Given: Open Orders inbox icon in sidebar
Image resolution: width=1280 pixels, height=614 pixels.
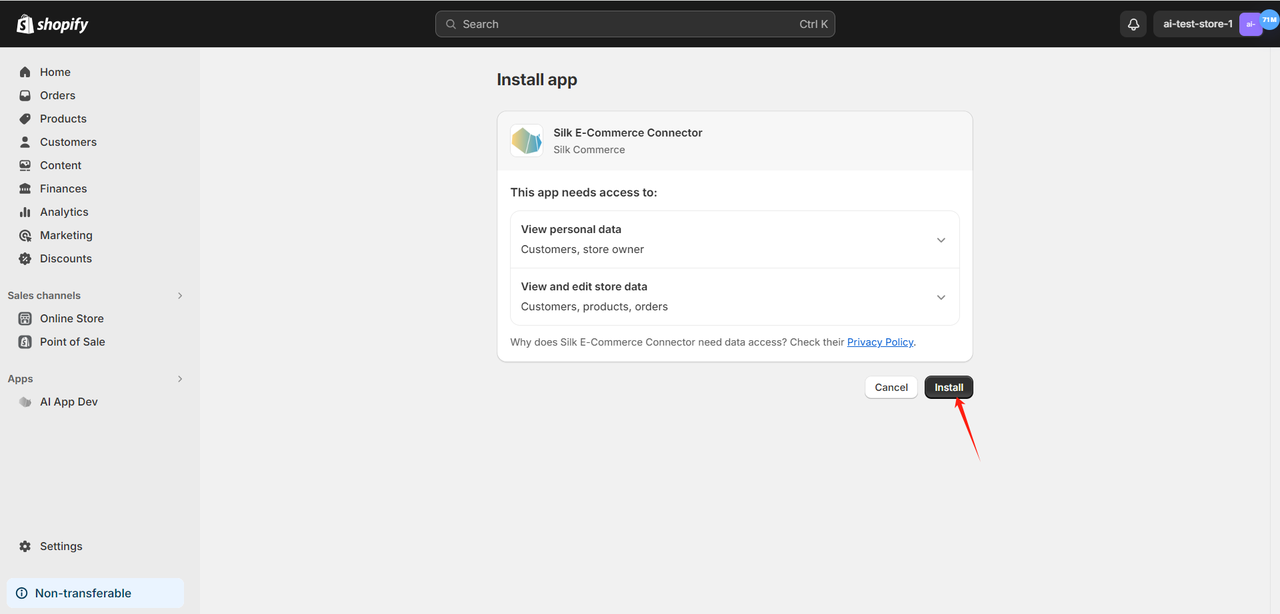Looking at the screenshot, I should 25,96.
